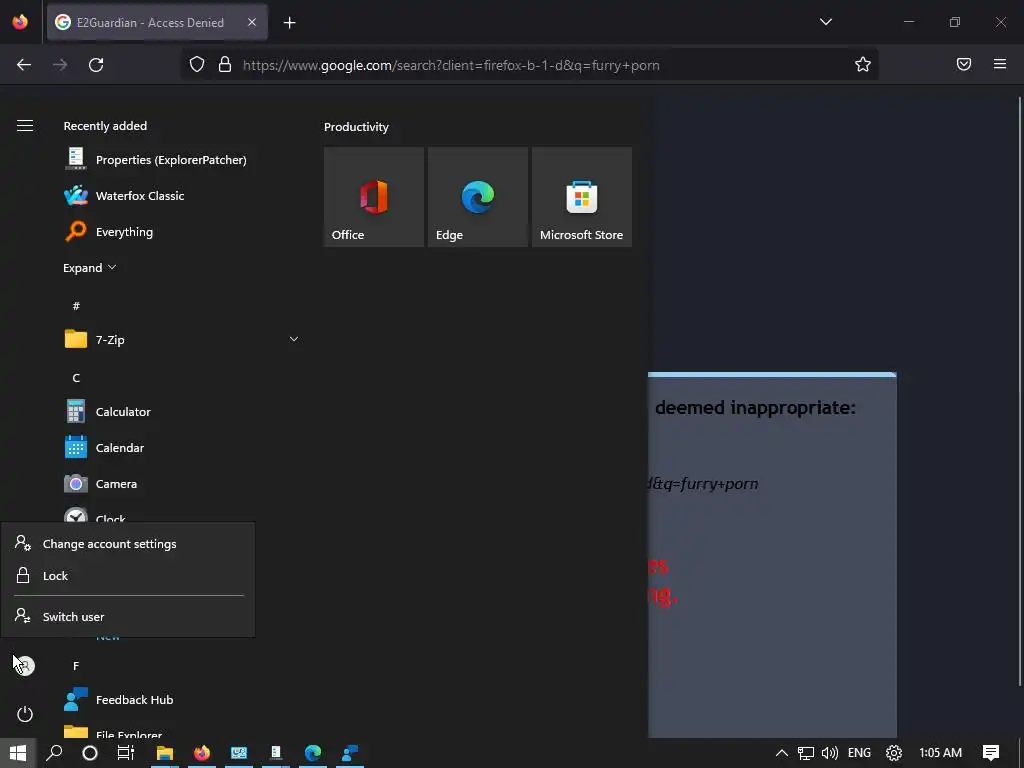Open the Start menu hamburger navigation
The image size is (1024, 768).
pos(25,125)
